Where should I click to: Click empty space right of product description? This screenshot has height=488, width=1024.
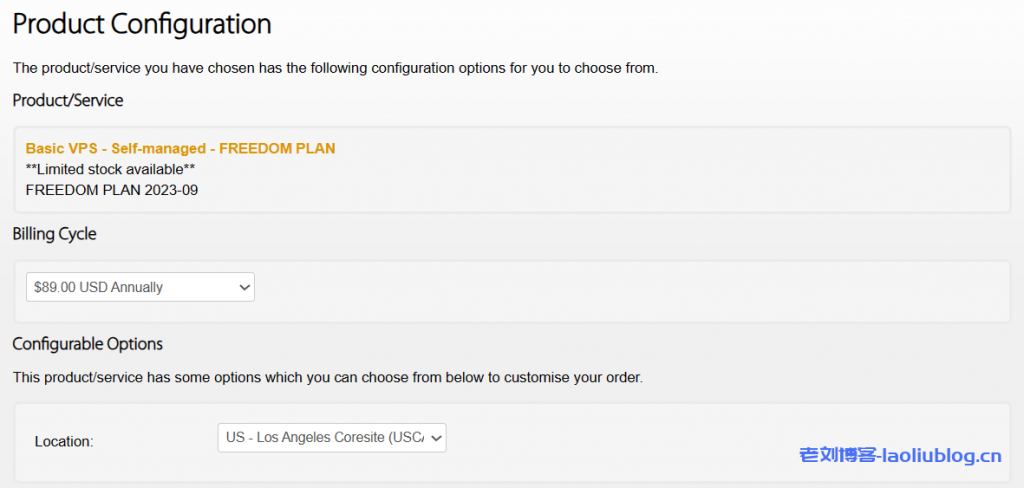tap(650, 170)
